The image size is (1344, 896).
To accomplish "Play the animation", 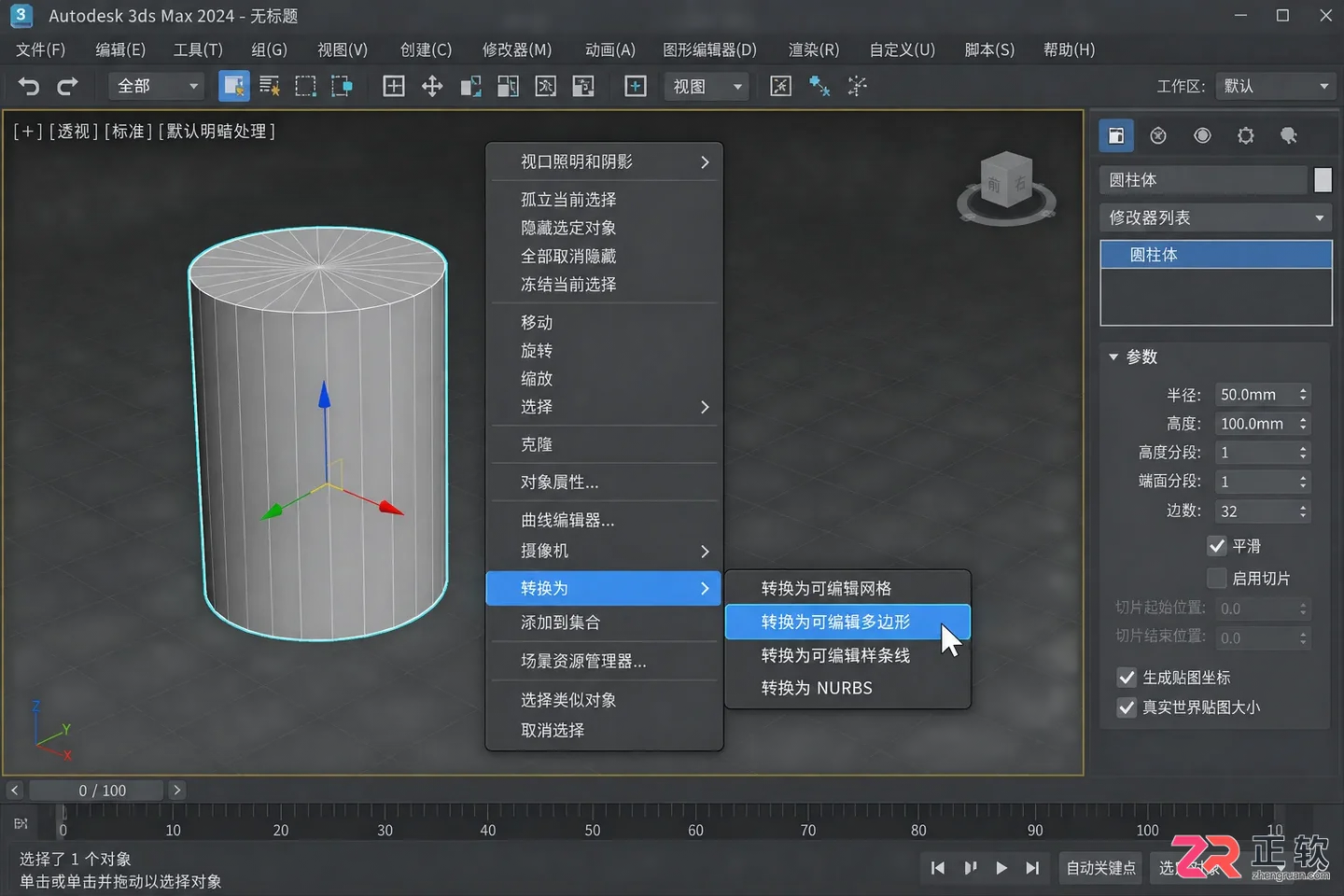I will click(x=1001, y=868).
